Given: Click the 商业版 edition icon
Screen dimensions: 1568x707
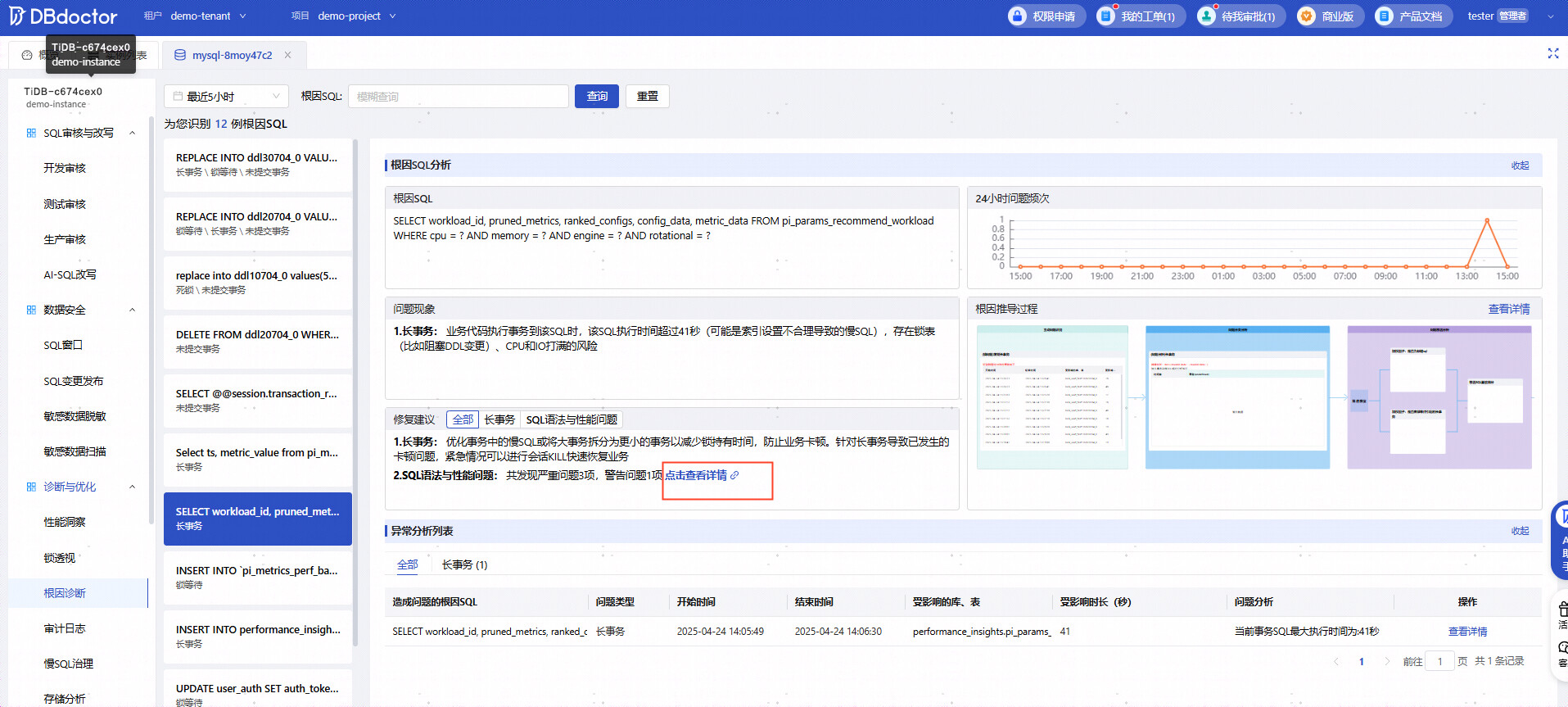Looking at the screenshot, I should click(1307, 16).
